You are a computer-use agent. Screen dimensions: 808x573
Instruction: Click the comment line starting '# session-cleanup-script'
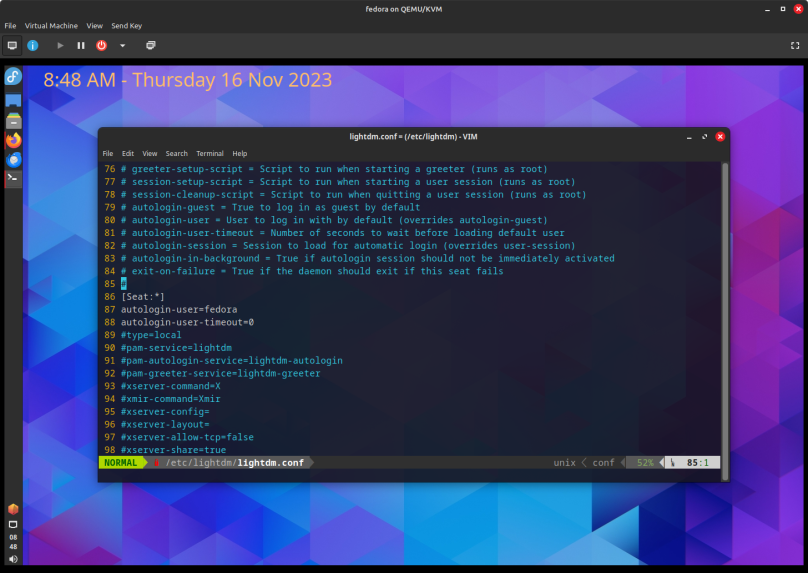pos(354,195)
